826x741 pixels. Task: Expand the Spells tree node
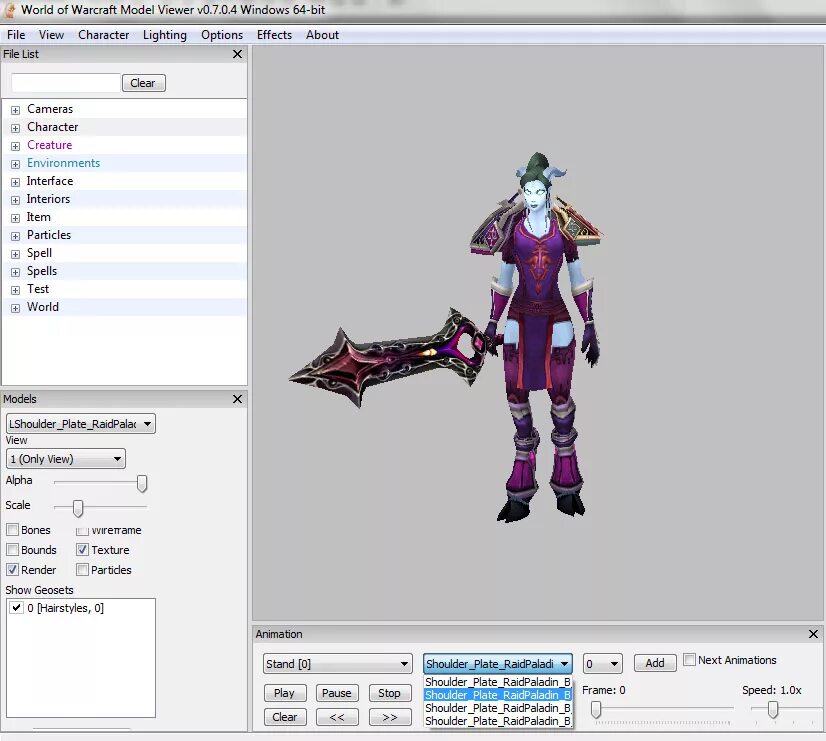tap(16, 272)
